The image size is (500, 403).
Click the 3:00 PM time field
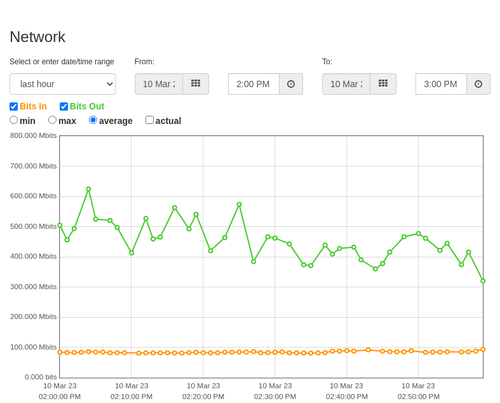(441, 84)
